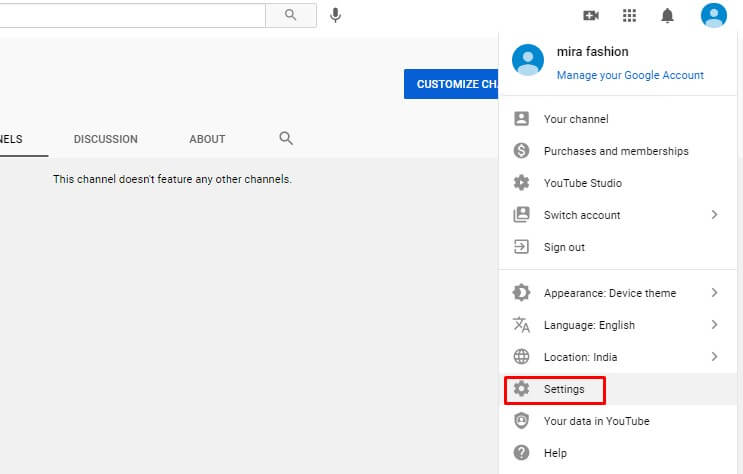Open YouTube Studio menu entry
This screenshot has width=743, height=474.
[x=617, y=182]
